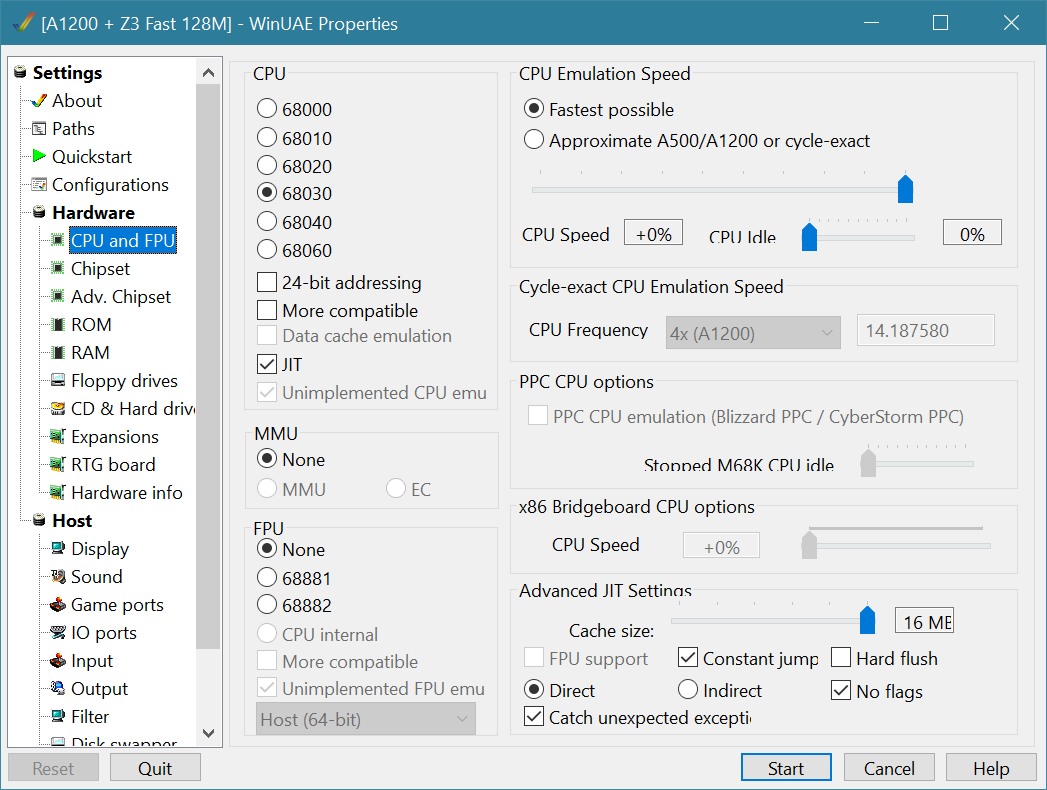
Task: Click the Expansions card icon
Action: click(x=58, y=437)
